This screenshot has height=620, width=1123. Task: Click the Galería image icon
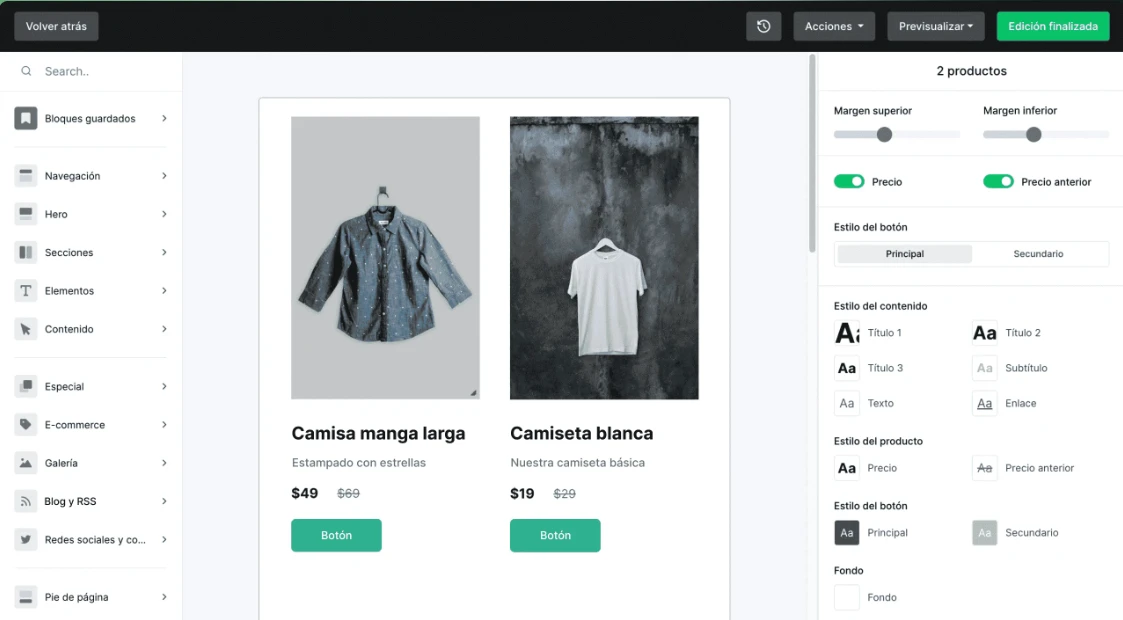(26, 463)
